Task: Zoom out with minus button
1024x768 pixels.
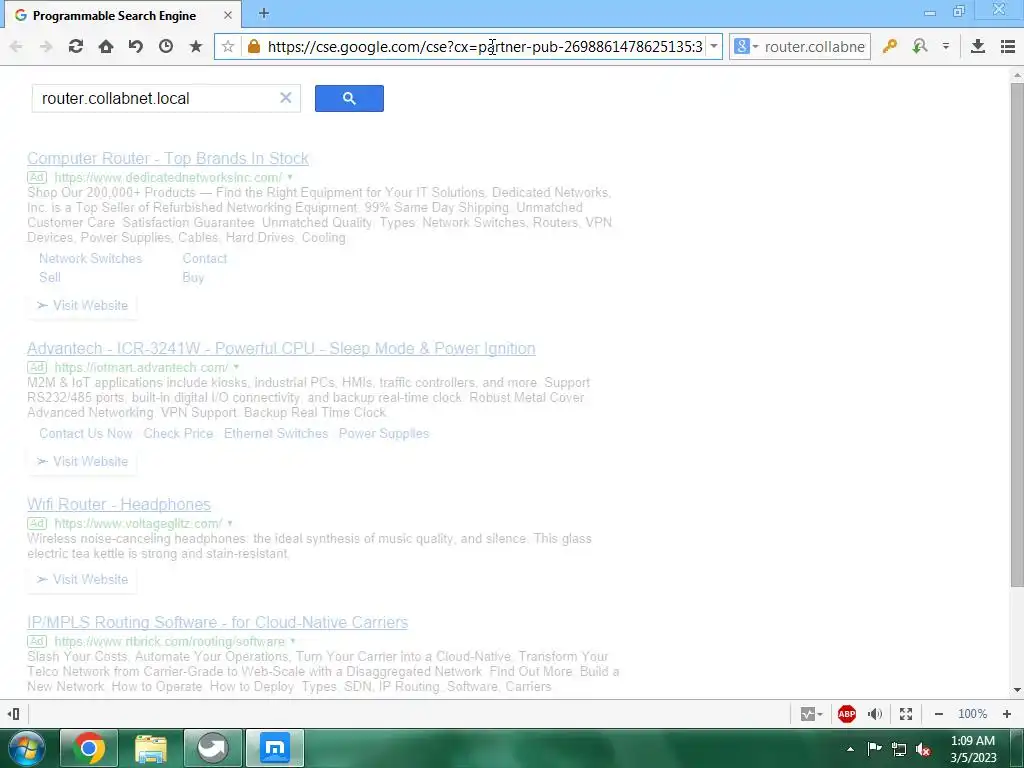Action: point(939,714)
